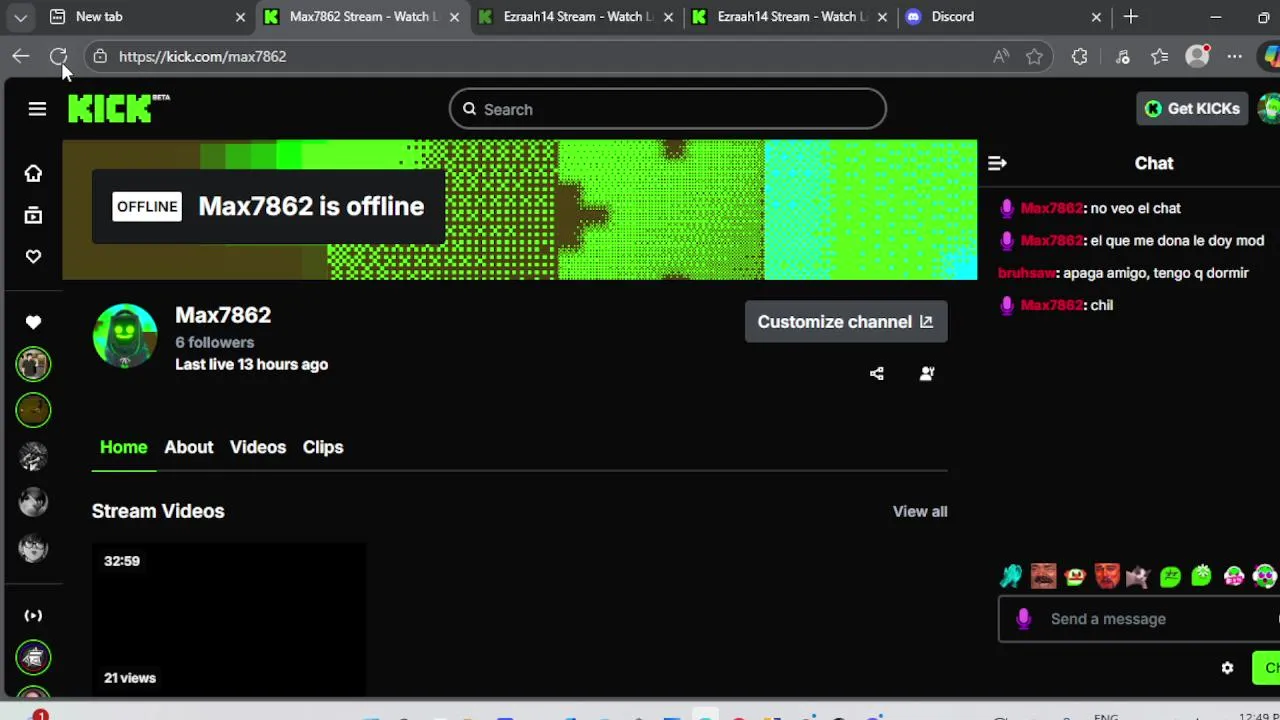
Task: Open the browser tab list dropdown
Action: [x=20, y=17]
